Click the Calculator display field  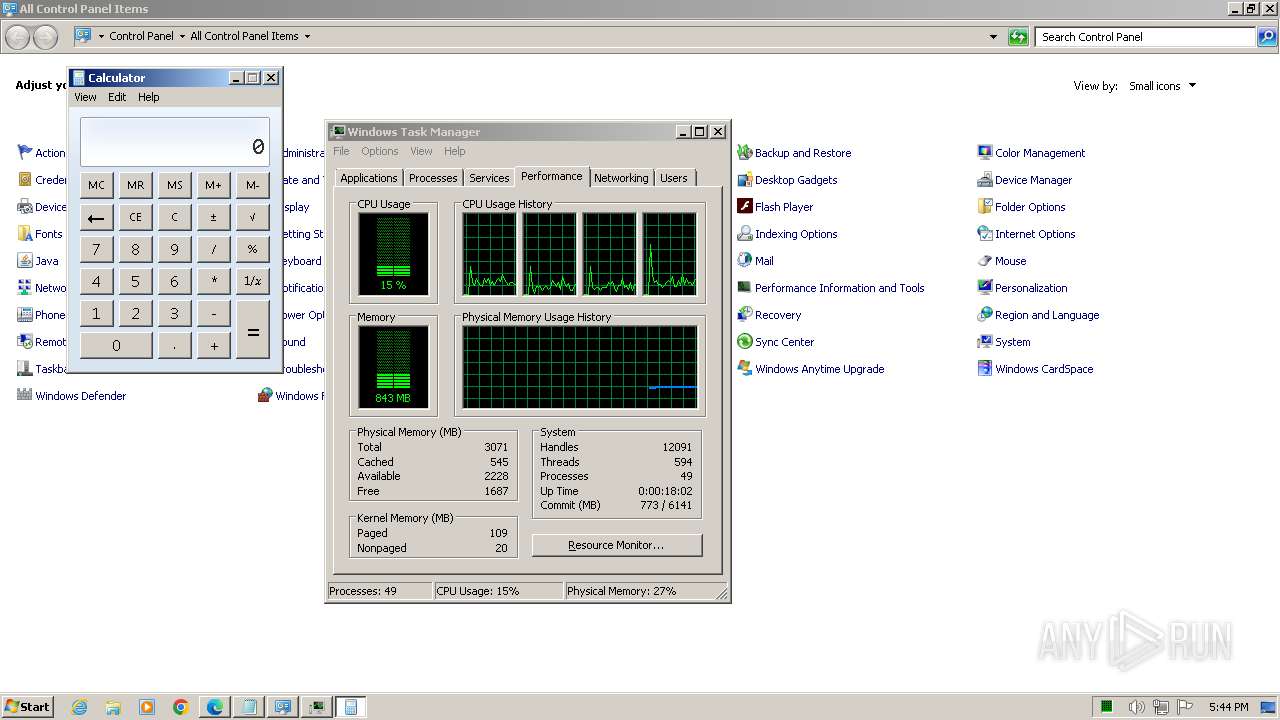pyautogui.click(x=175, y=143)
